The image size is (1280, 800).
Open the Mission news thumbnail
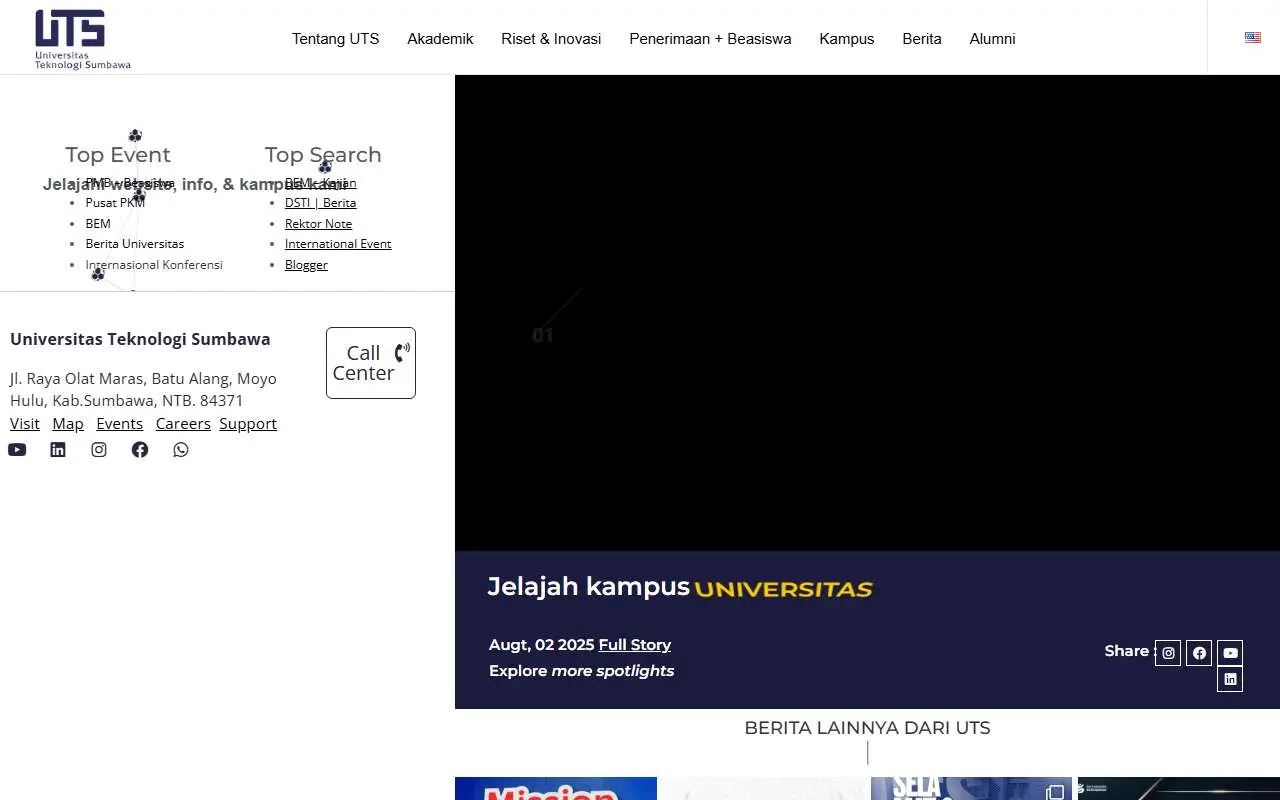click(556, 789)
